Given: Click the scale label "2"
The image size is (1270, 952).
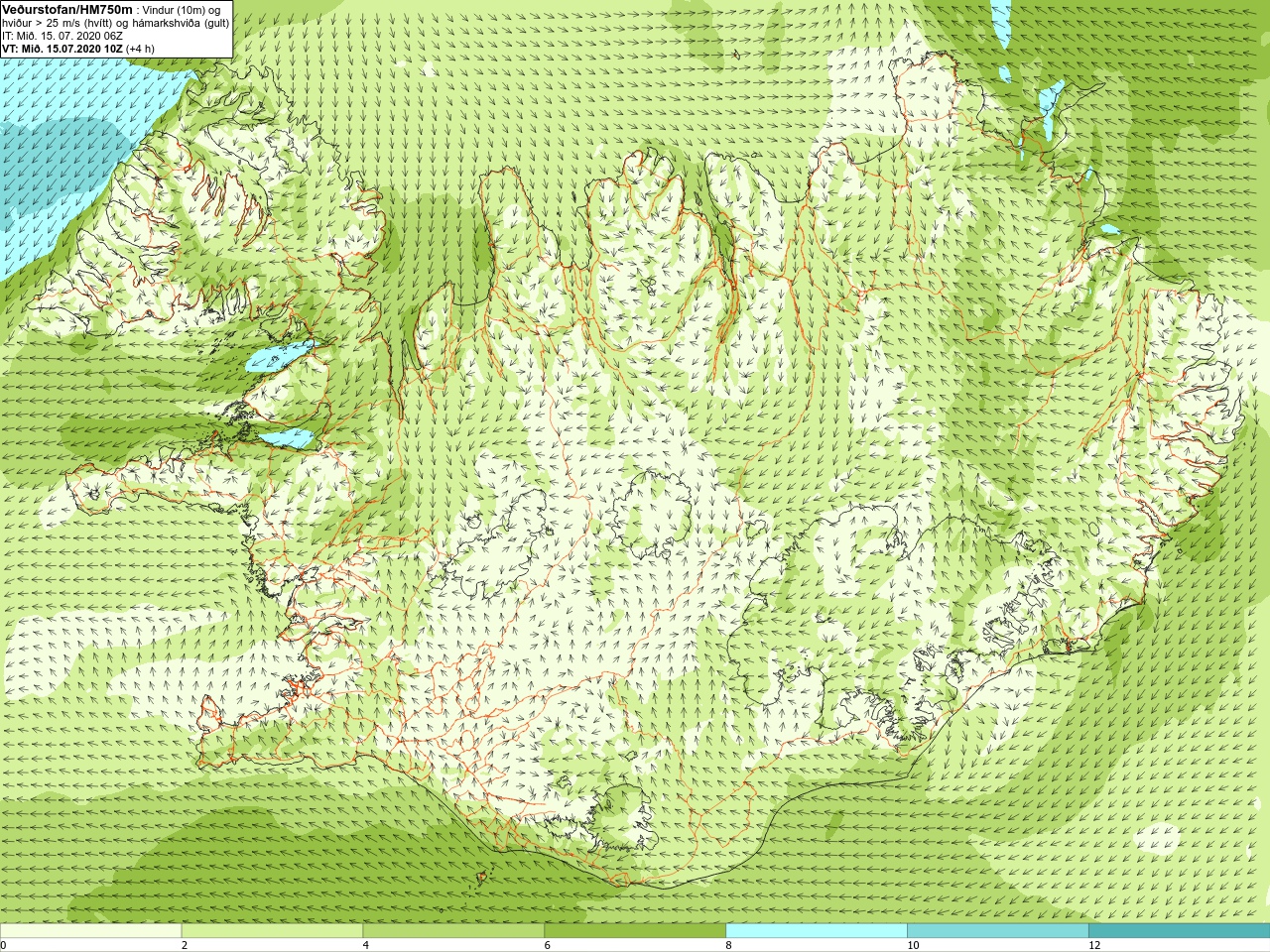Looking at the screenshot, I should click(185, 945).
